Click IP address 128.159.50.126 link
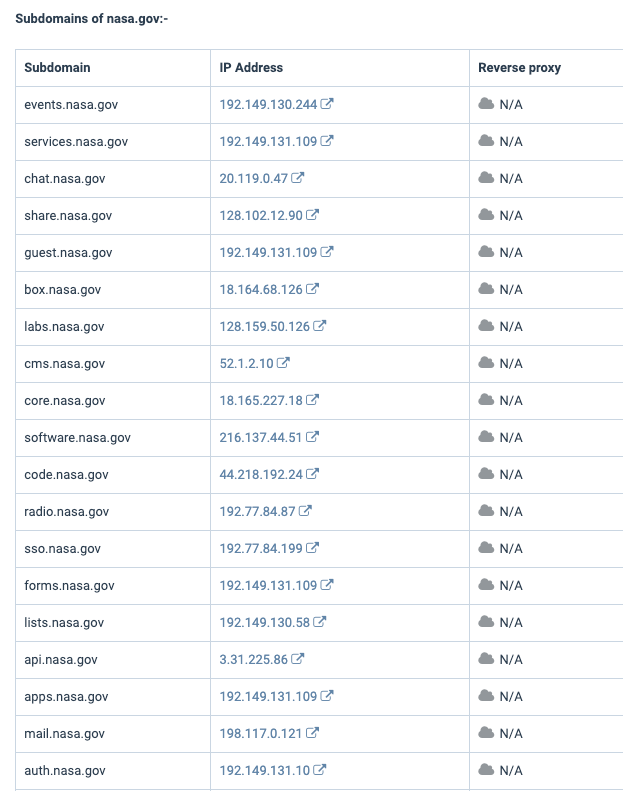 tap(265, 326)
